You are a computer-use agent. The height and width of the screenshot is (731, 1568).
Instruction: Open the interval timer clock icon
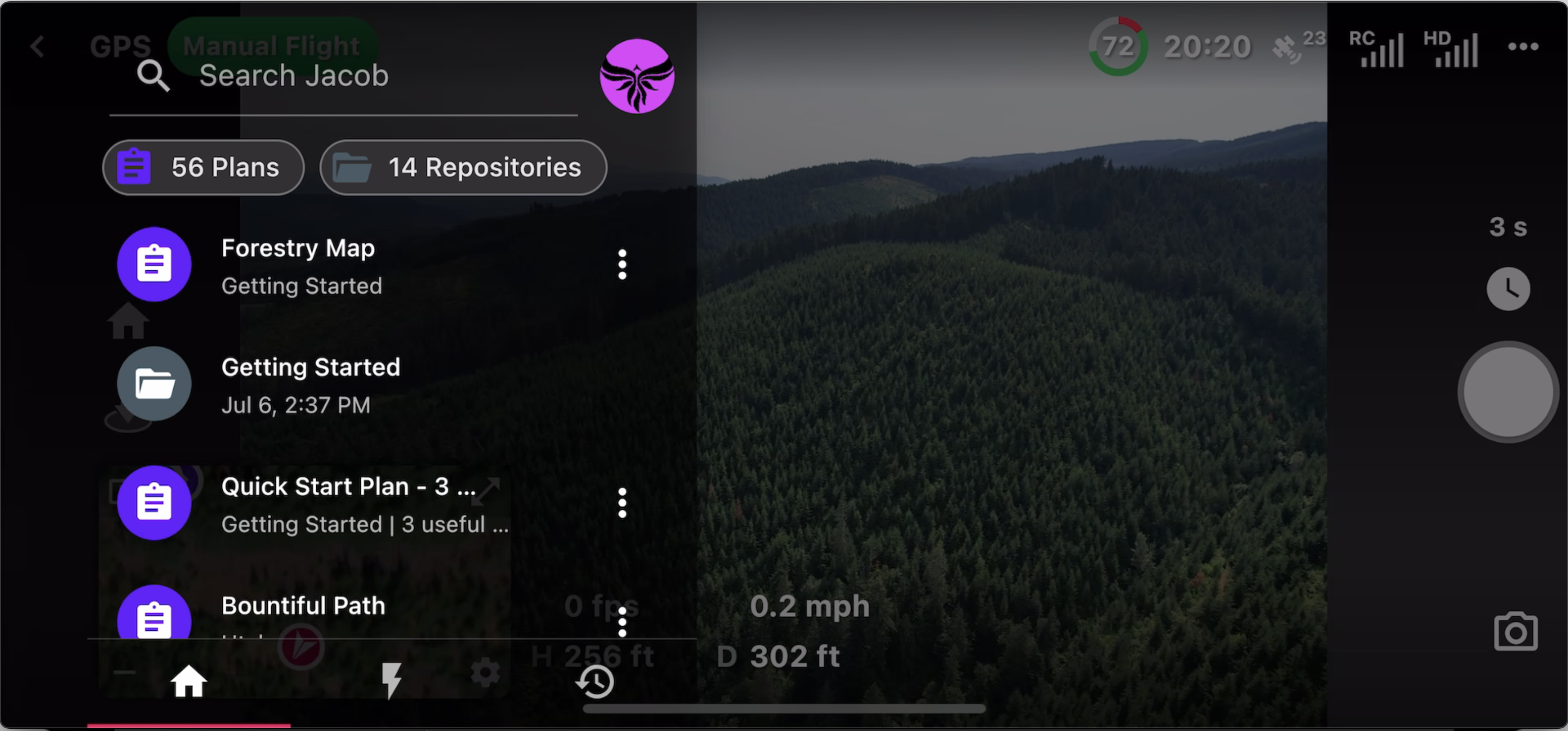click(x=1508, y=289)
